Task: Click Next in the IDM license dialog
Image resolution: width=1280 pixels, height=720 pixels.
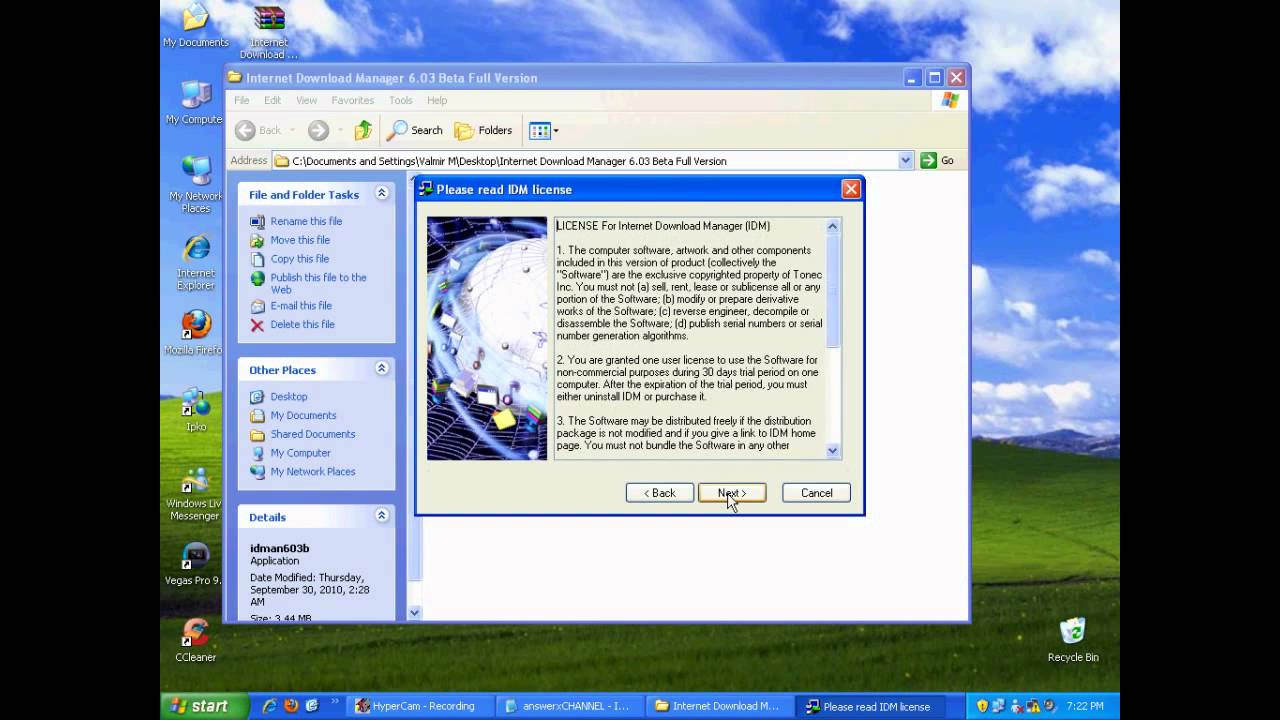Action: [x=732, y=493]
